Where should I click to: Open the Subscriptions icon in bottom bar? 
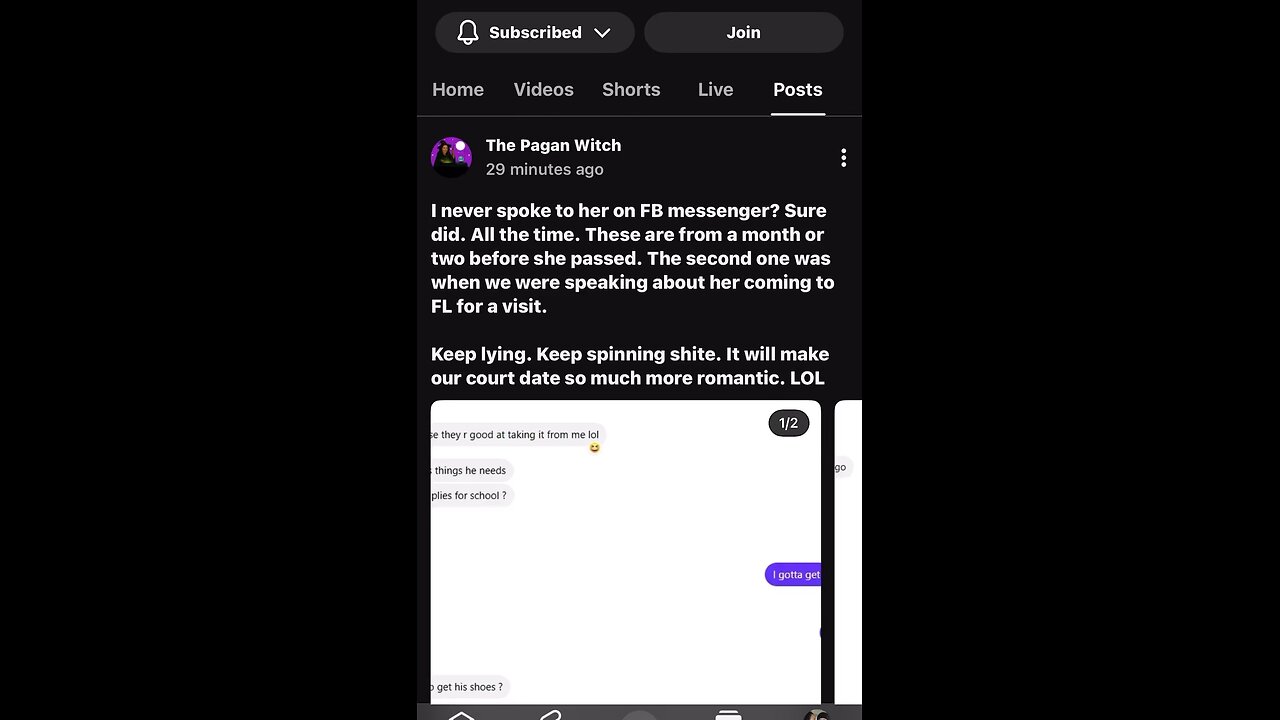[728, 714]
